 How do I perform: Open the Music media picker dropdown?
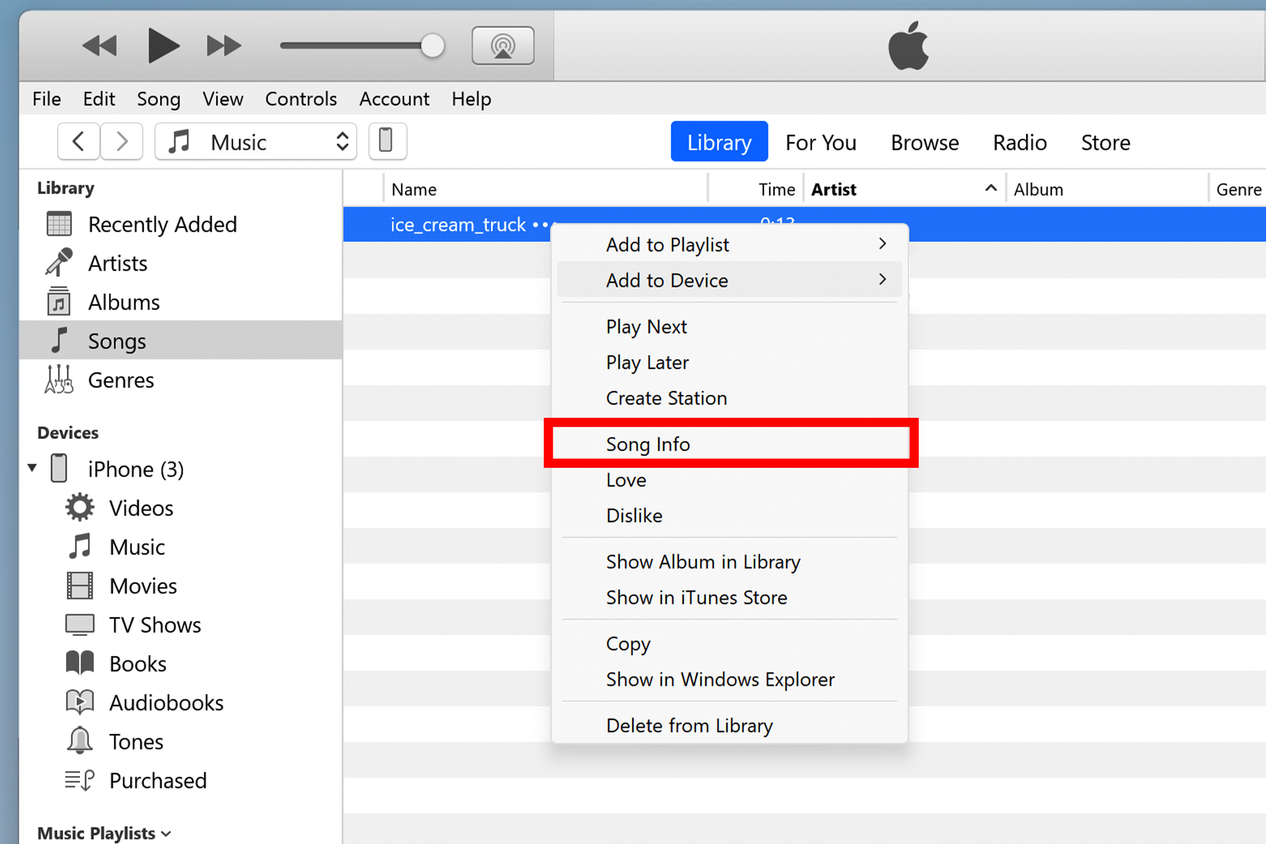256,141
